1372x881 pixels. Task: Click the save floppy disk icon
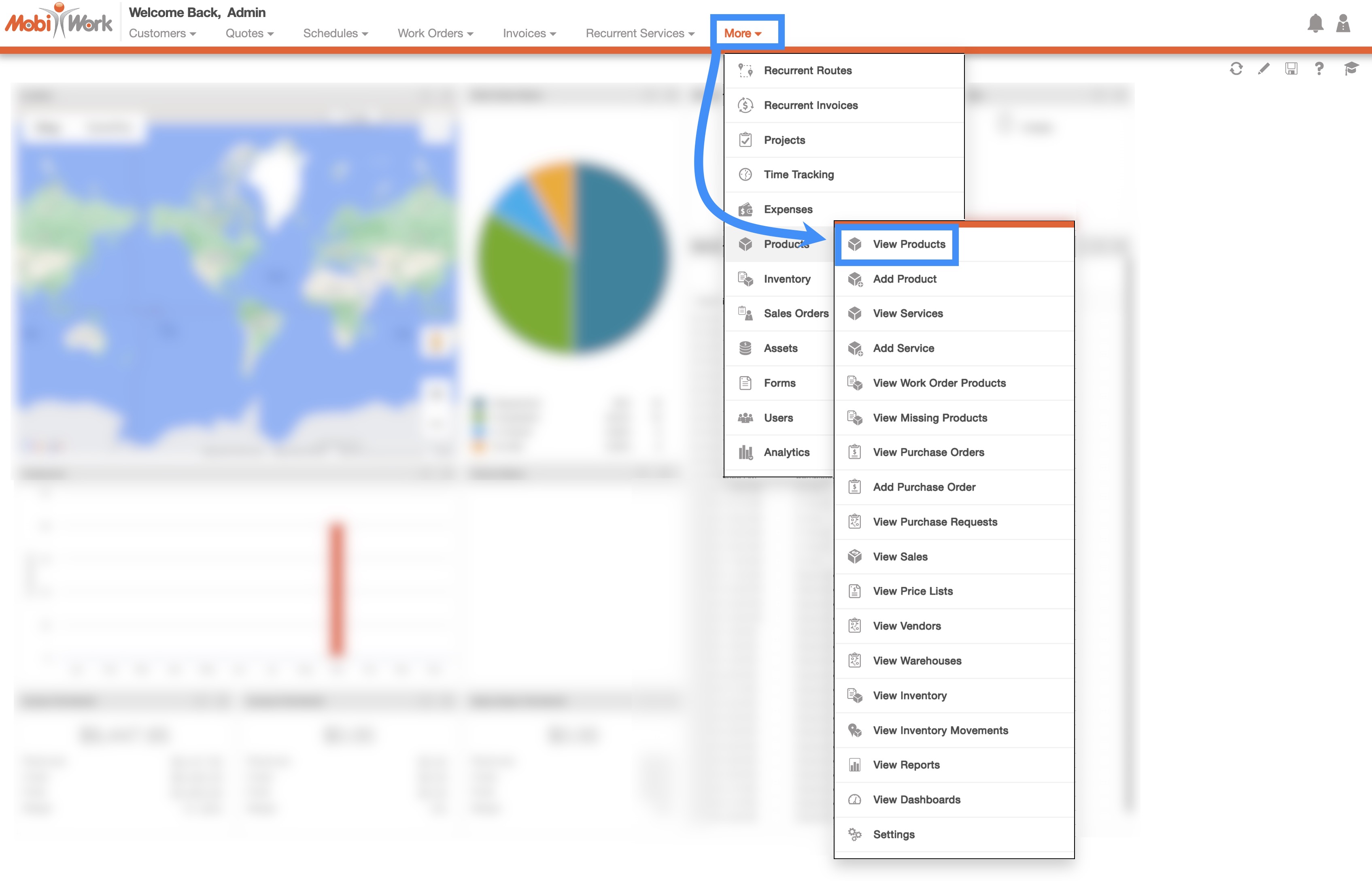pyautogui.click(x=1291, y=69)
